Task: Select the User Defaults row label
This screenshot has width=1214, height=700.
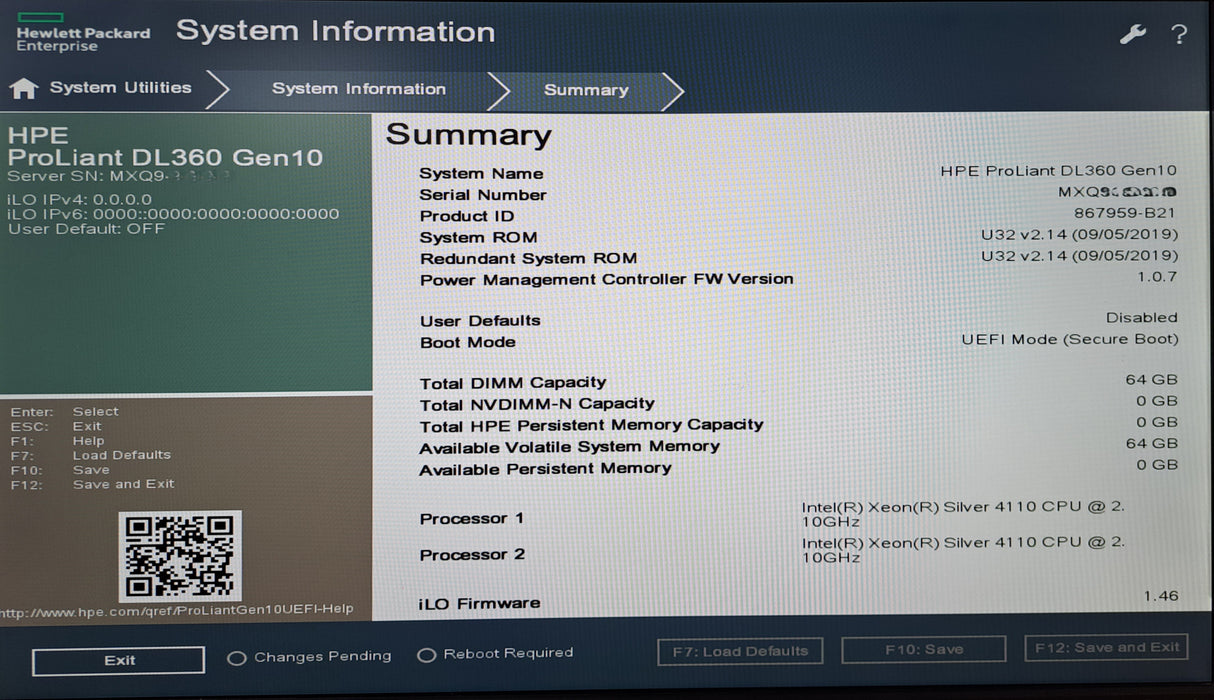Action: tap(480, 321)
